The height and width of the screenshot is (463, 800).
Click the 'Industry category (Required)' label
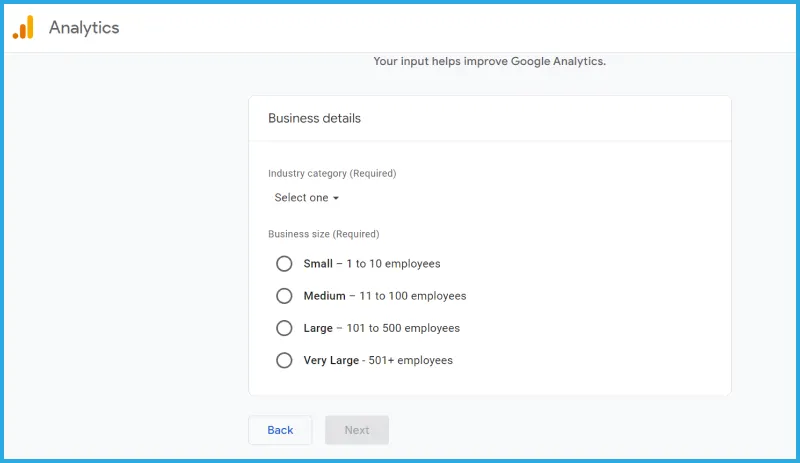[332, 173]
